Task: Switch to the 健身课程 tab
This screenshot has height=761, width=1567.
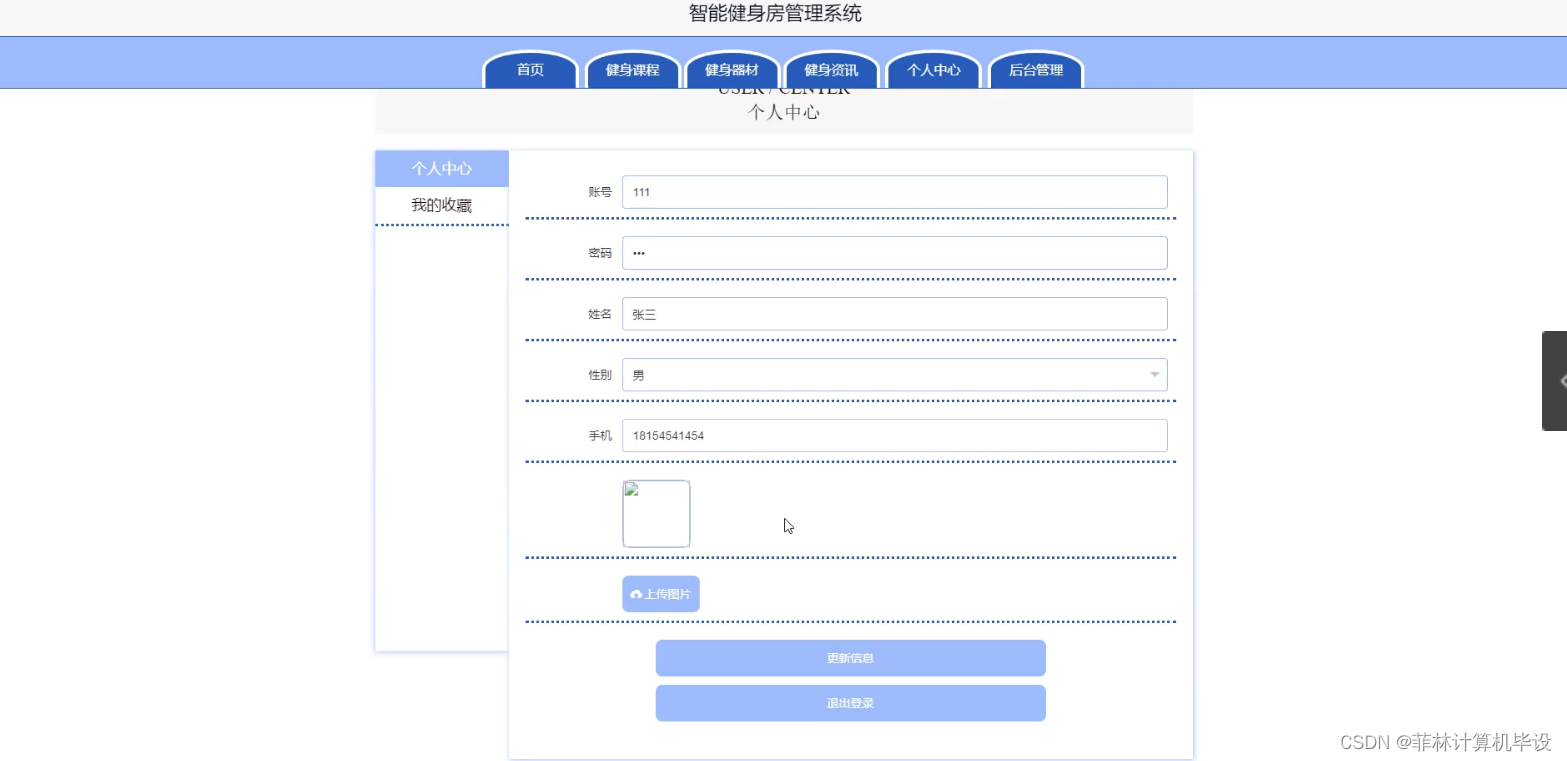Action: [x=632, y=70]
